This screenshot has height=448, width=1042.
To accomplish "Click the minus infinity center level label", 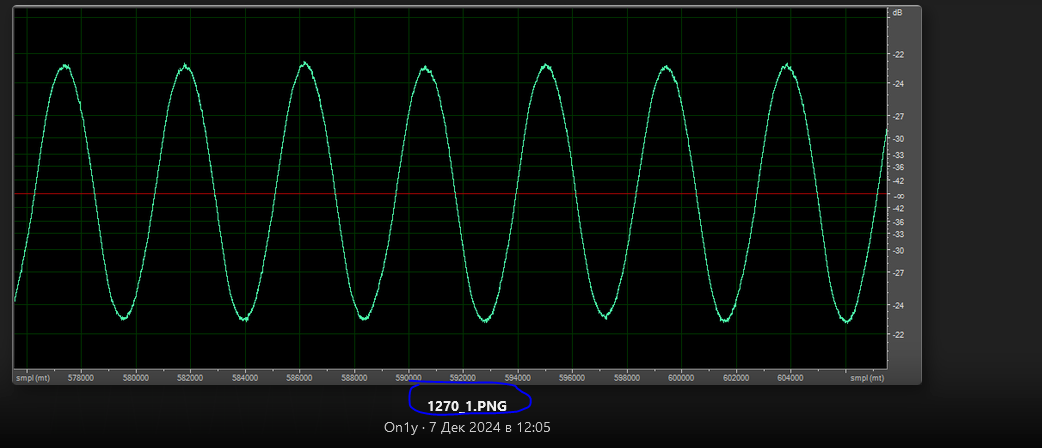I will 898,196.
